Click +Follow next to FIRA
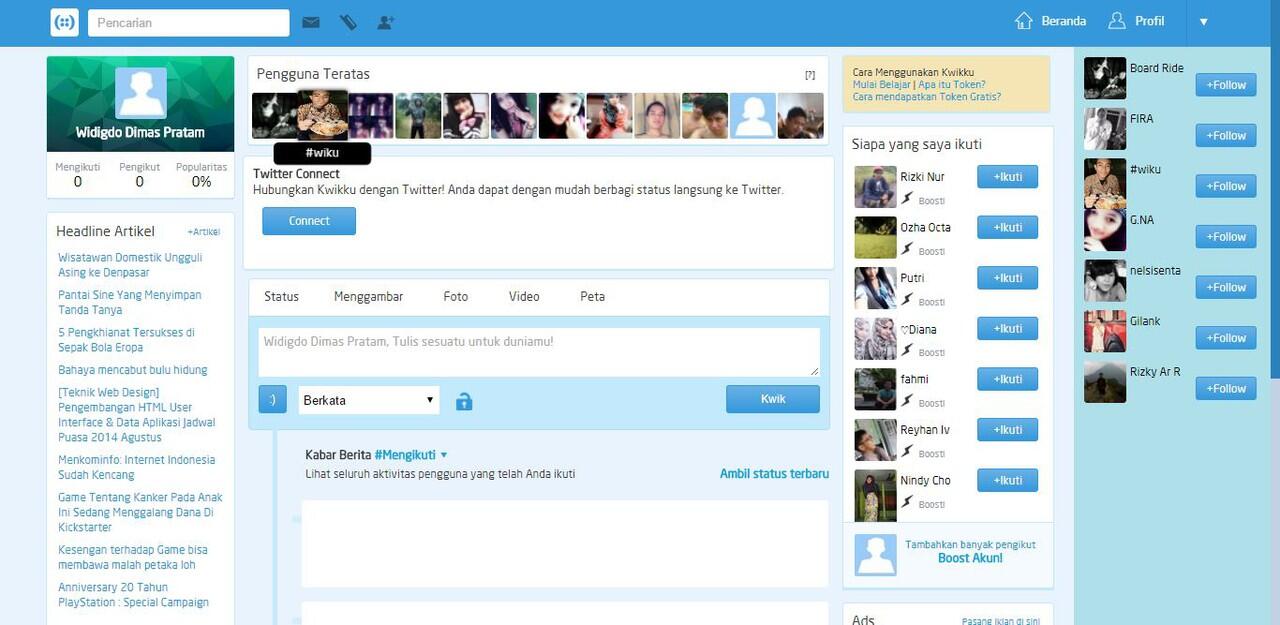Image resolution: width=1280 pixels, height=625 pixels. pyautogui.click(x=1226, y=135)
